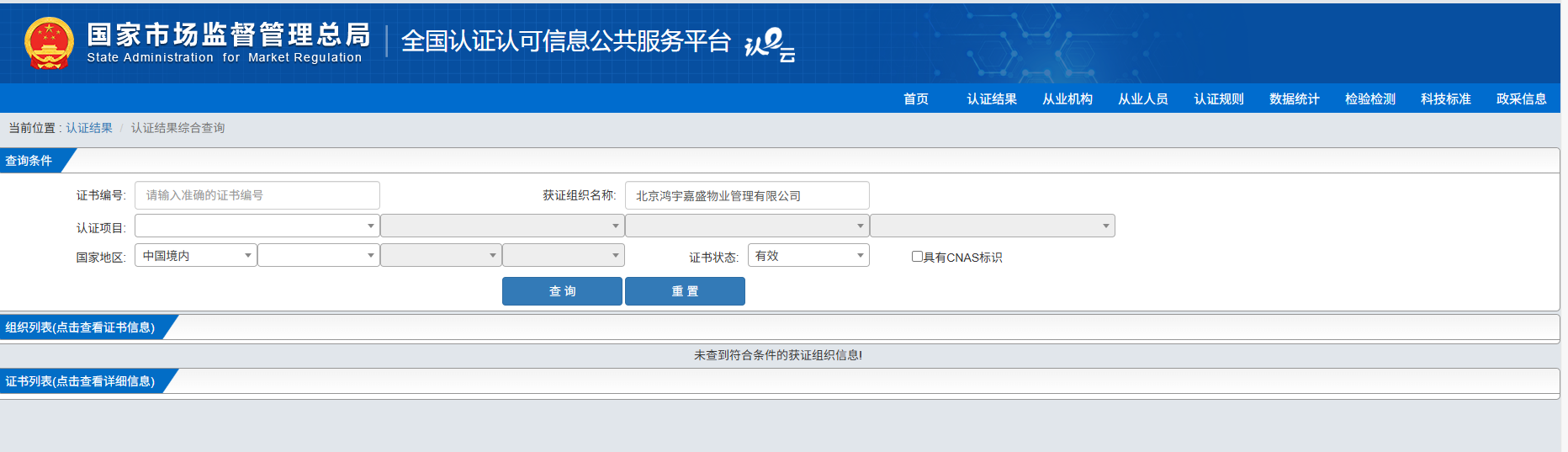Click the 全国认证认可信息公共服务平台 title
1568x452 pixels.
coord(566,40)
